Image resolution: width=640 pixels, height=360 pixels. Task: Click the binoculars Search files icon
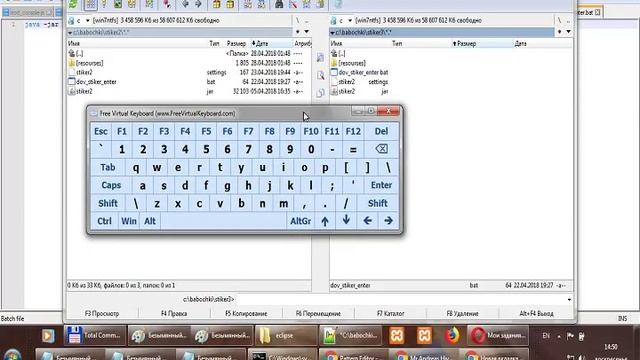click(279, 4)
